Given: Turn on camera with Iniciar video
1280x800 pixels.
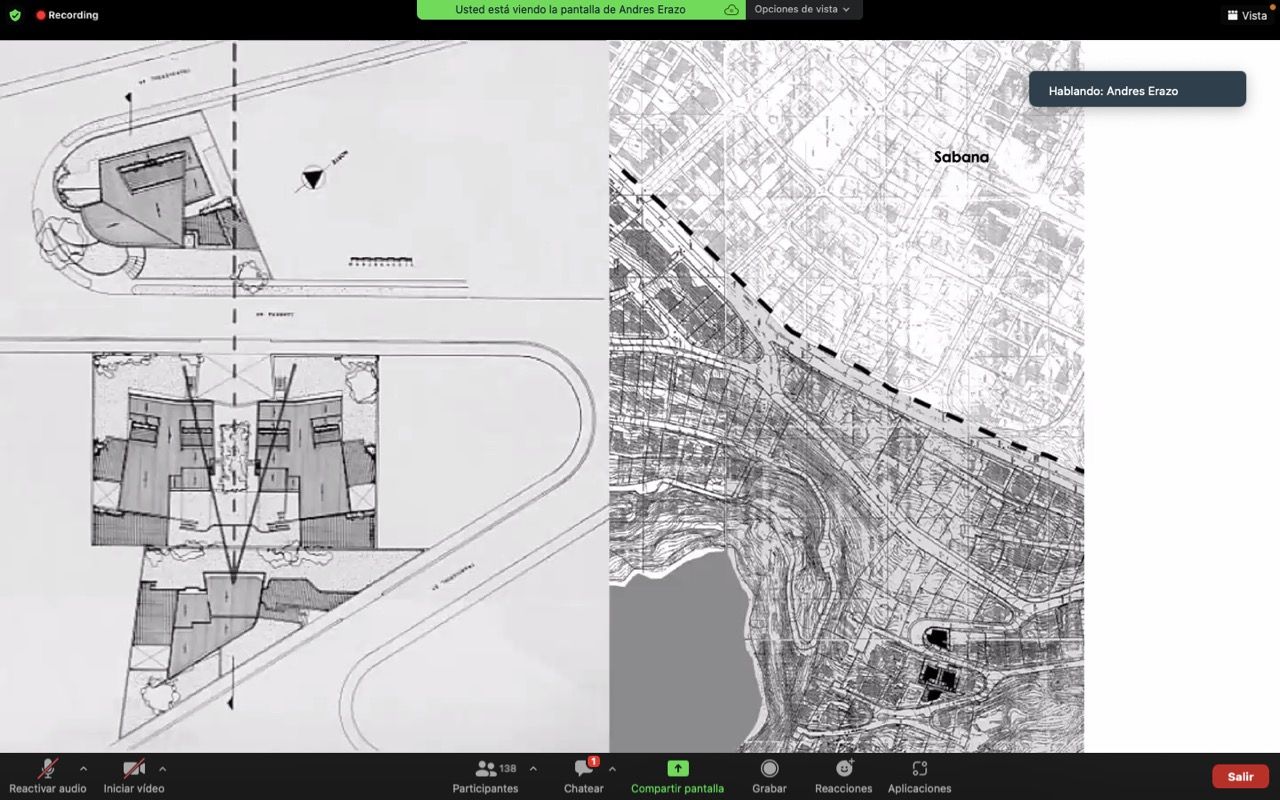Looking at the screenshot, I should tap(134, 775).
